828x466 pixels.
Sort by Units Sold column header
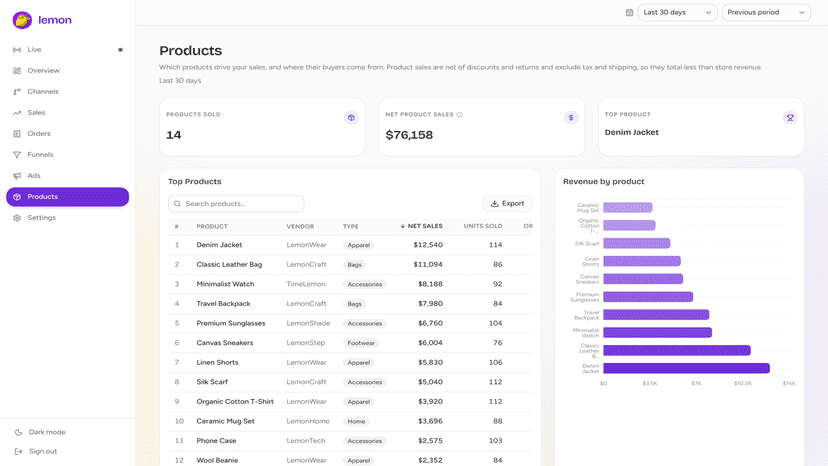(x=483, y=226)
